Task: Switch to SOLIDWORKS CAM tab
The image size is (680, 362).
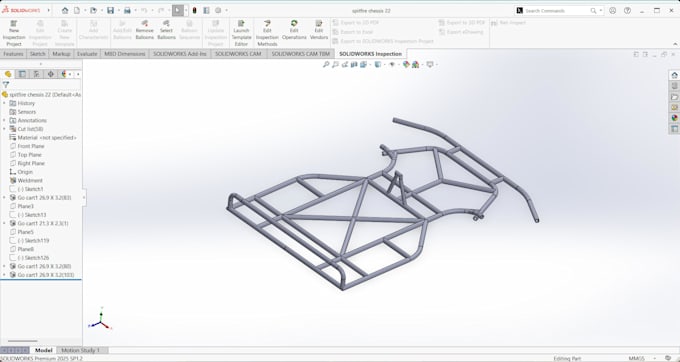Action: click(238, 54)
